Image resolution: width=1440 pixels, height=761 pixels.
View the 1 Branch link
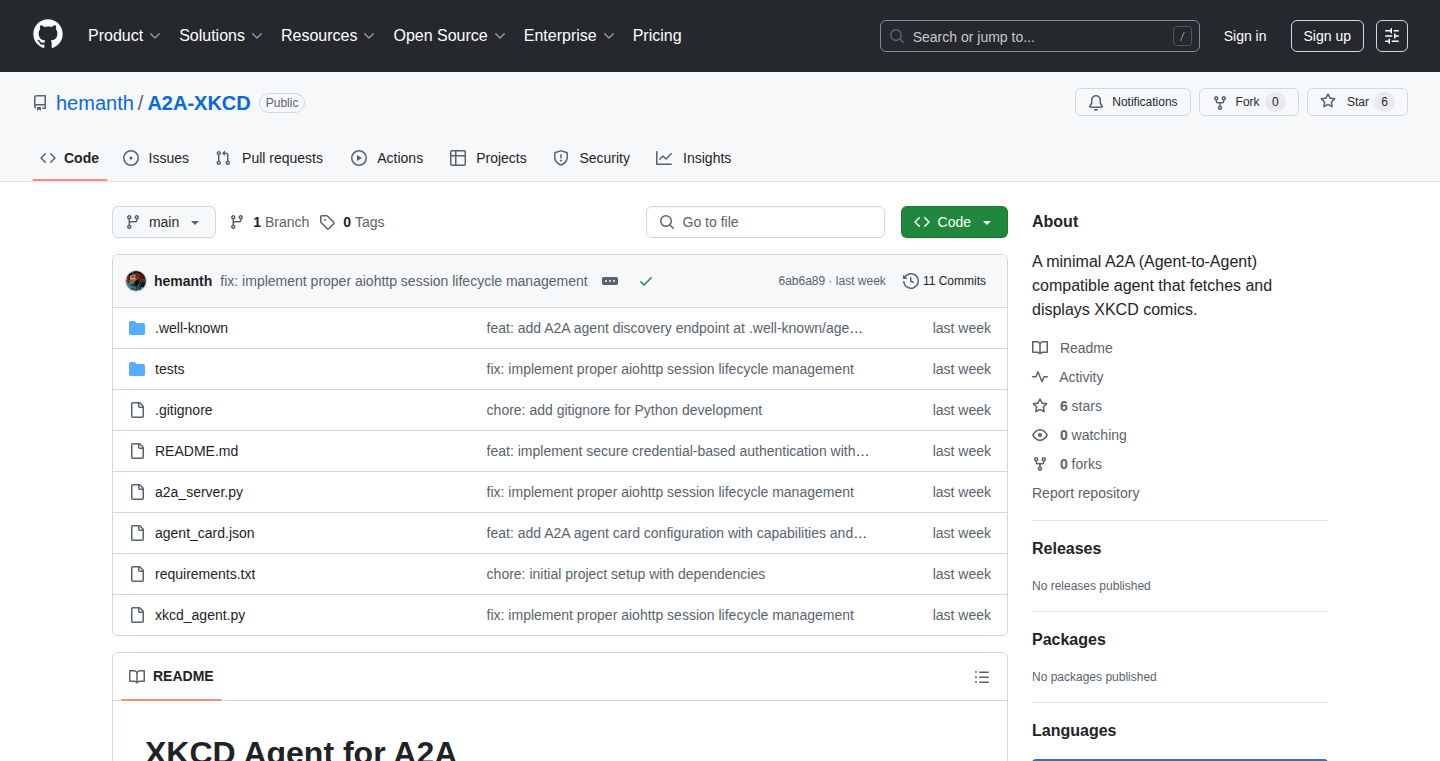pos(269,222)
